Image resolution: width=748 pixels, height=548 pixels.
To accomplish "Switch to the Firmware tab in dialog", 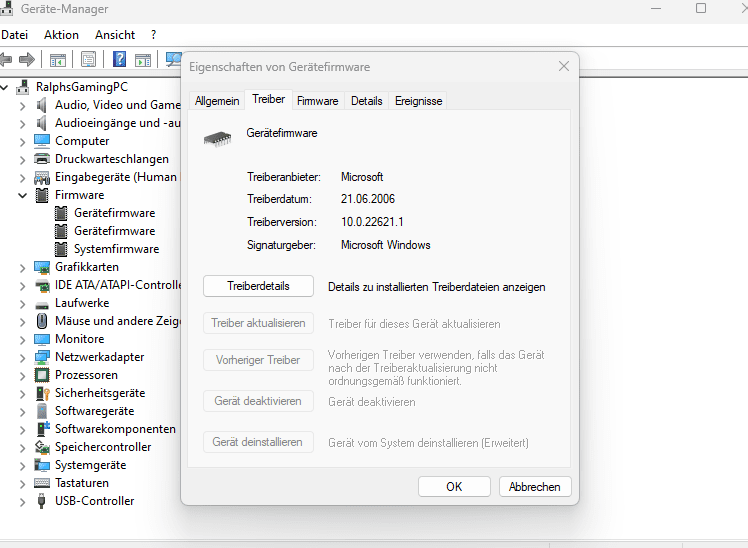I will click(317, 101).
